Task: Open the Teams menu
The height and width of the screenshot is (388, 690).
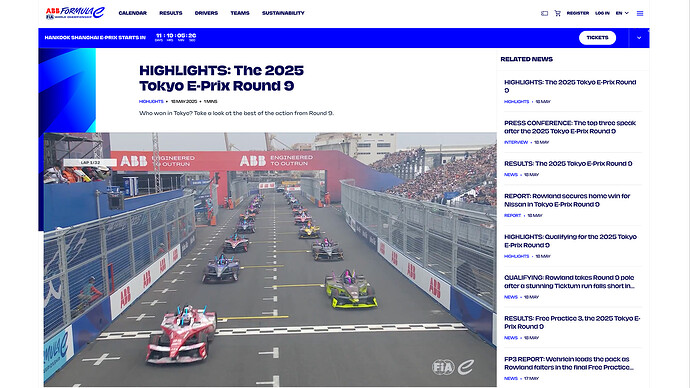Action: tap(240, 13)
